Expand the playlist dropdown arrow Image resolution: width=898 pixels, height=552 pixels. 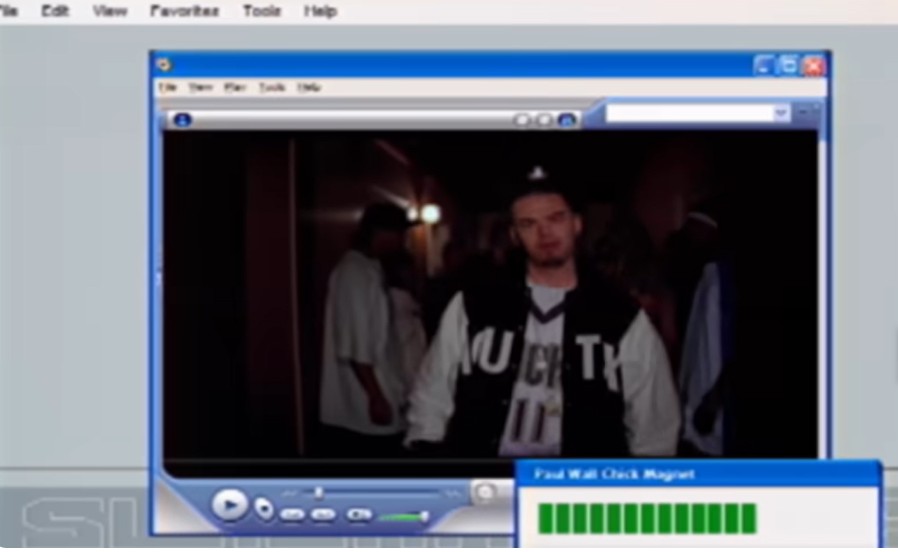coord(781,113)
